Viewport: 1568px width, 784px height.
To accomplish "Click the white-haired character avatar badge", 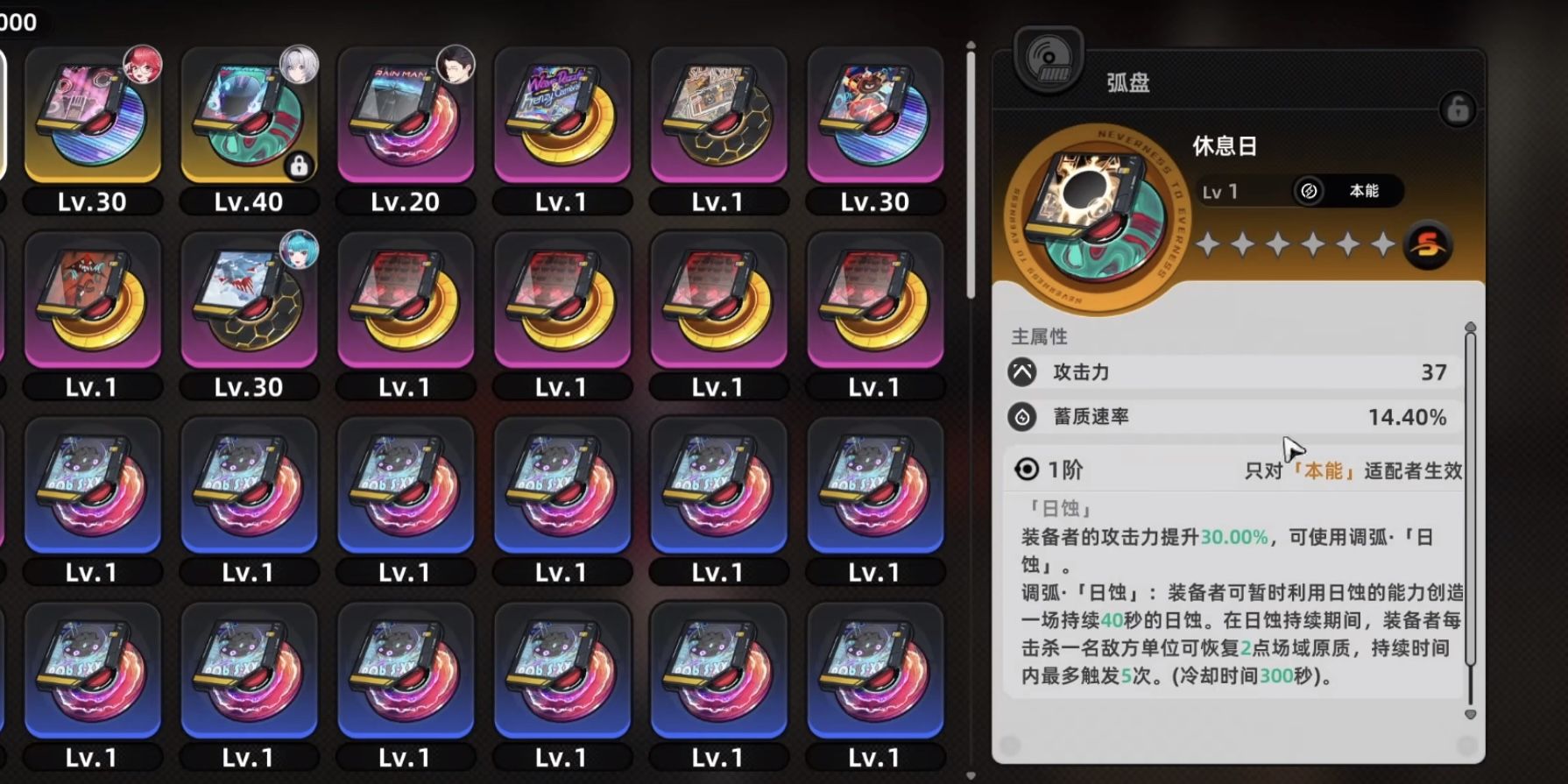I will [x=299, y=65].
